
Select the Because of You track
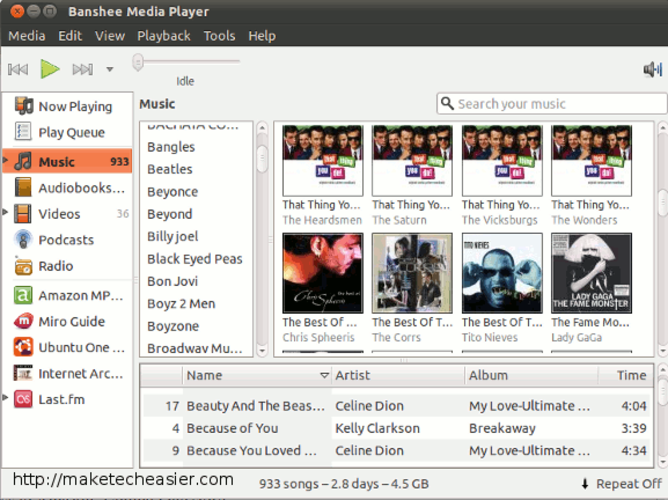pyautogui.click(x=396, y=428)
